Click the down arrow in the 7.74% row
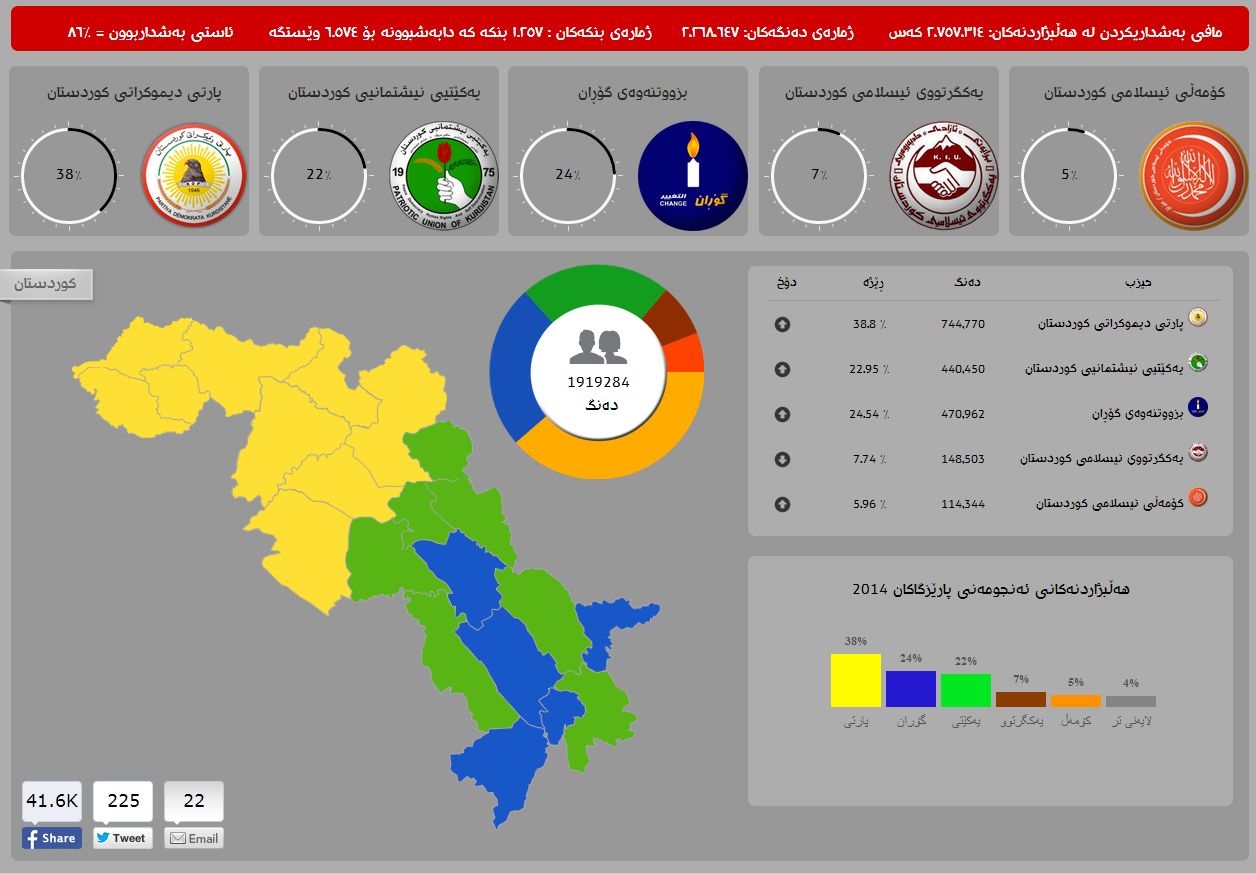Viewport: 1256px width, 873px height. 782,459
